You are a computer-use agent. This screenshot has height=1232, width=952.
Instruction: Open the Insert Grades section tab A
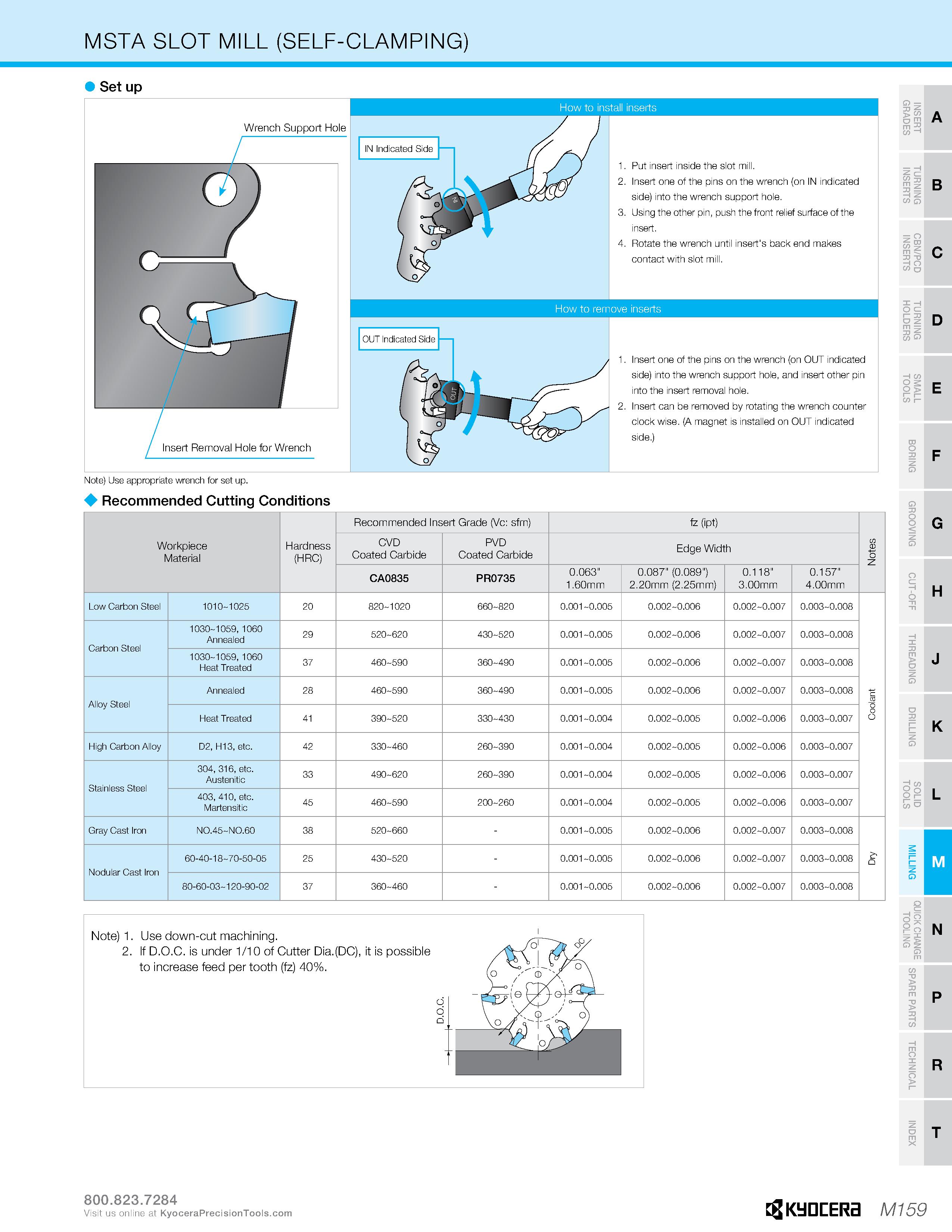pyautogui.click(x=925, y=117)
